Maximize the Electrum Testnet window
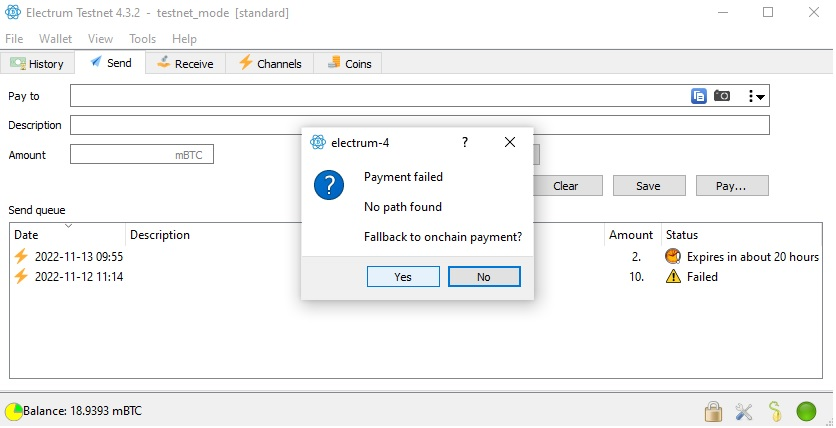This screenshot has width=836, height=428. click(768, 12)
